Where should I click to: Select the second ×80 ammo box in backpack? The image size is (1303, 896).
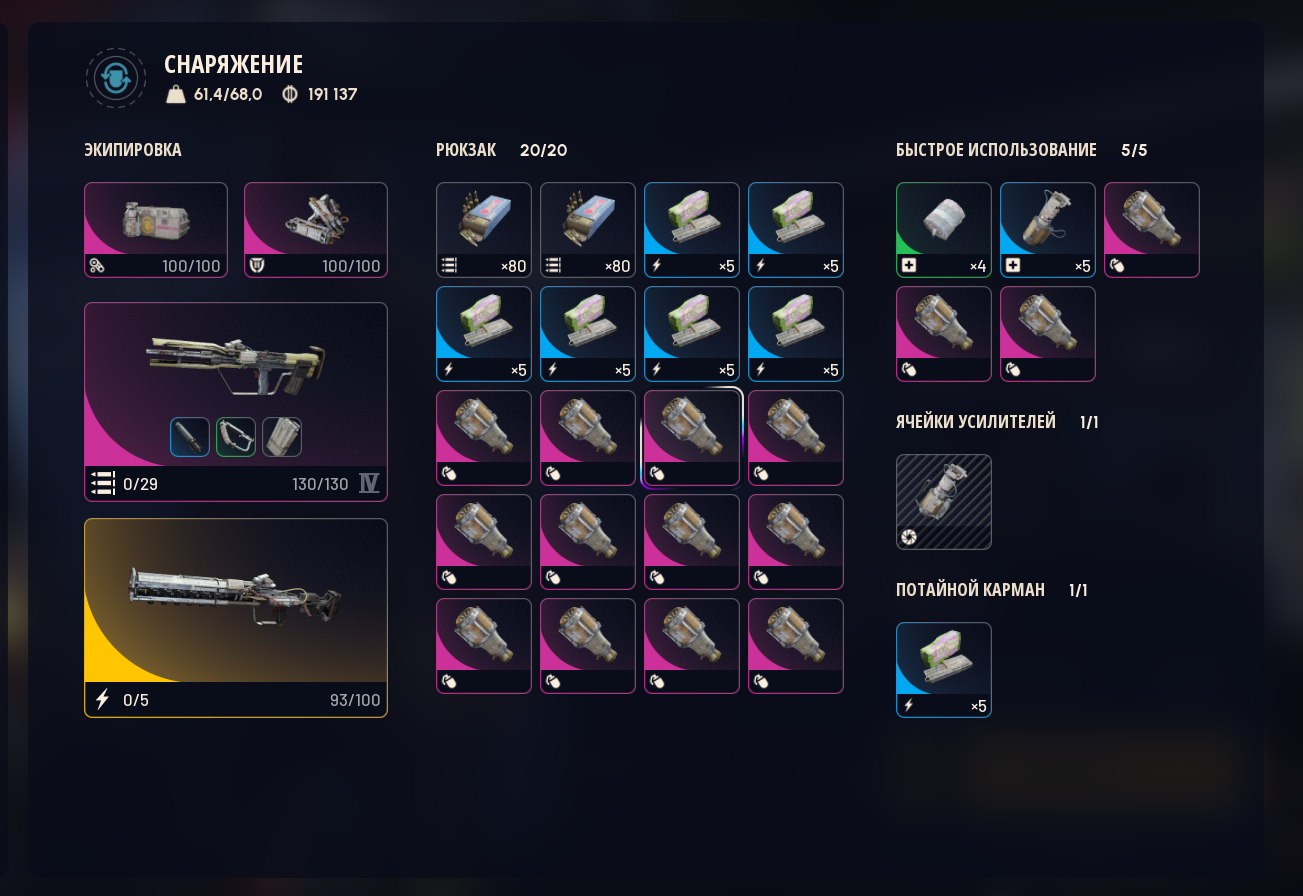tap(588, 230)
